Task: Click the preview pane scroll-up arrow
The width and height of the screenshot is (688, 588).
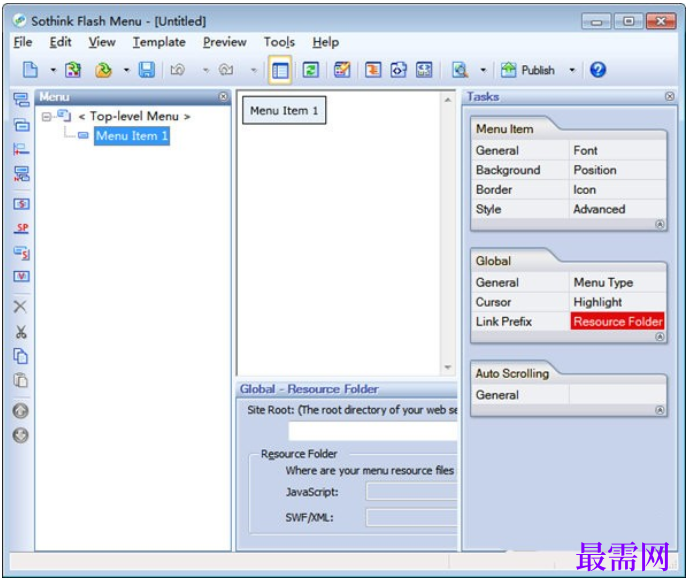Action: click(448, 100)
